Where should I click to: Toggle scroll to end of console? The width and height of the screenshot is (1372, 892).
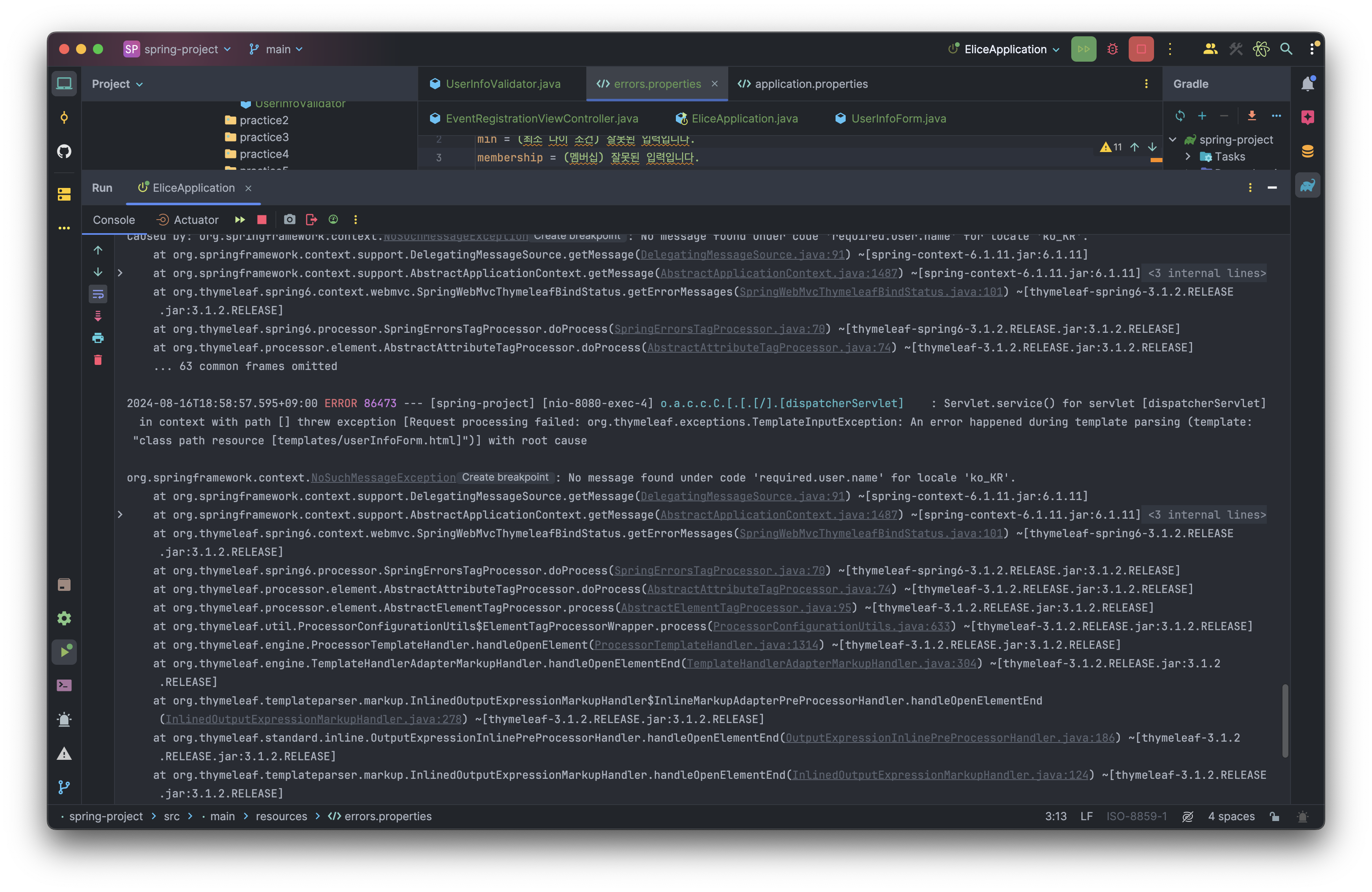pyautogui.click(x=98, y=316)
